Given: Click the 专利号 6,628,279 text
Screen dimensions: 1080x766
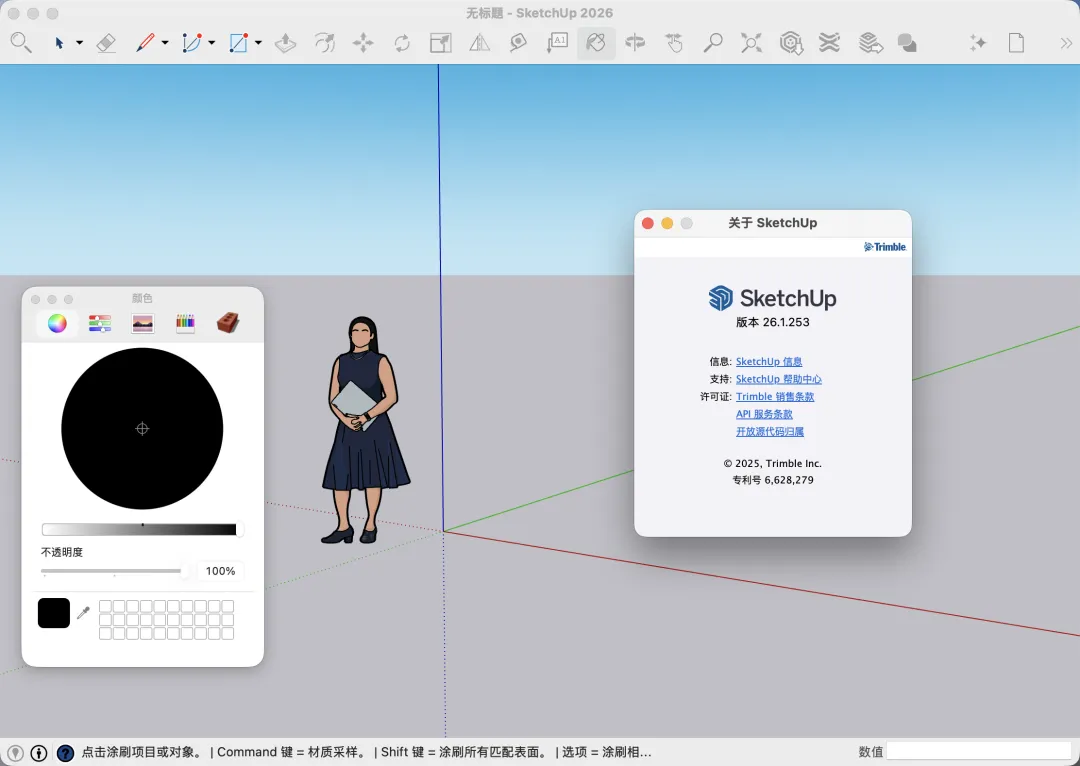Looking at the screenshot, I should point(772,480).
